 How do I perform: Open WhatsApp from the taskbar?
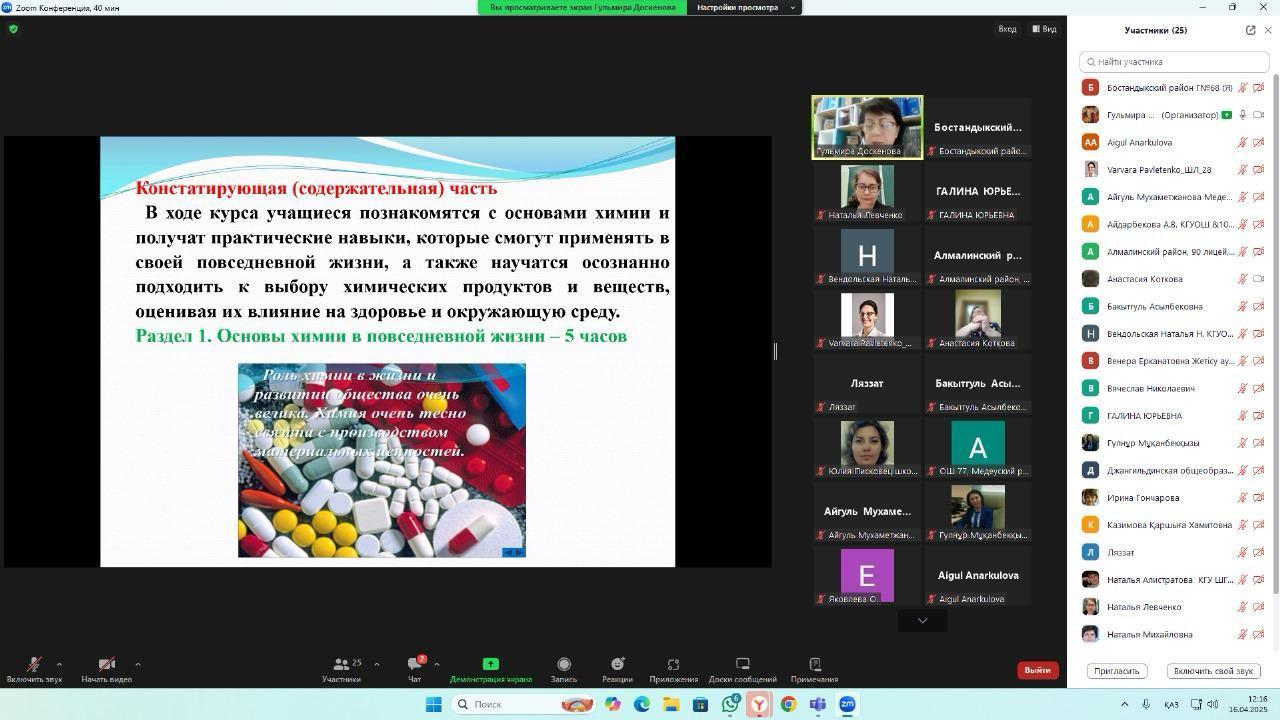[731, 704]
